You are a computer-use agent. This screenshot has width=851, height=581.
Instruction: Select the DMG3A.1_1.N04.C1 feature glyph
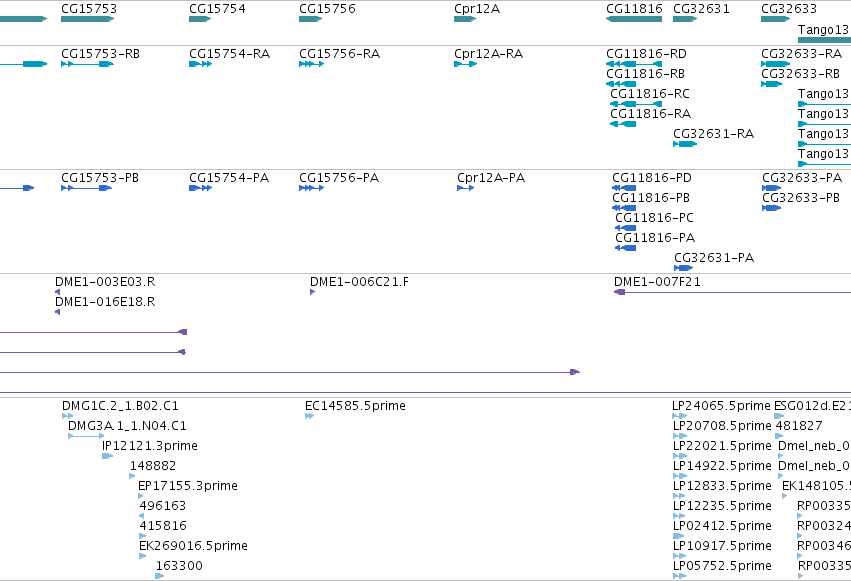(x=86, y=436)
